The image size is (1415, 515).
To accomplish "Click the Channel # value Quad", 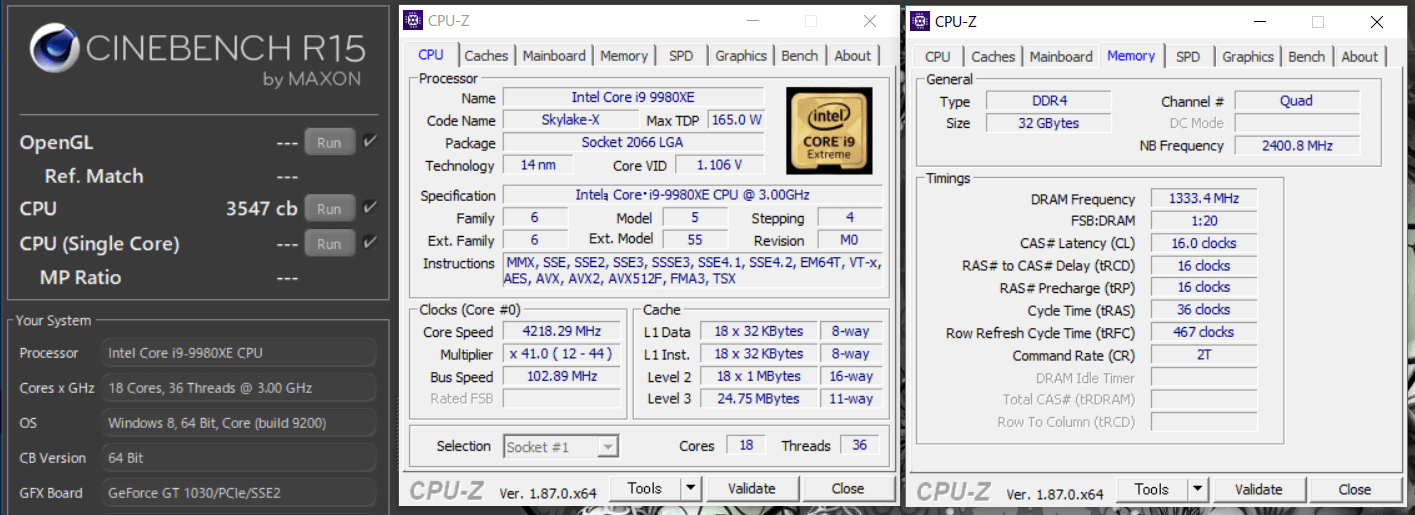I will (1296, 101).
